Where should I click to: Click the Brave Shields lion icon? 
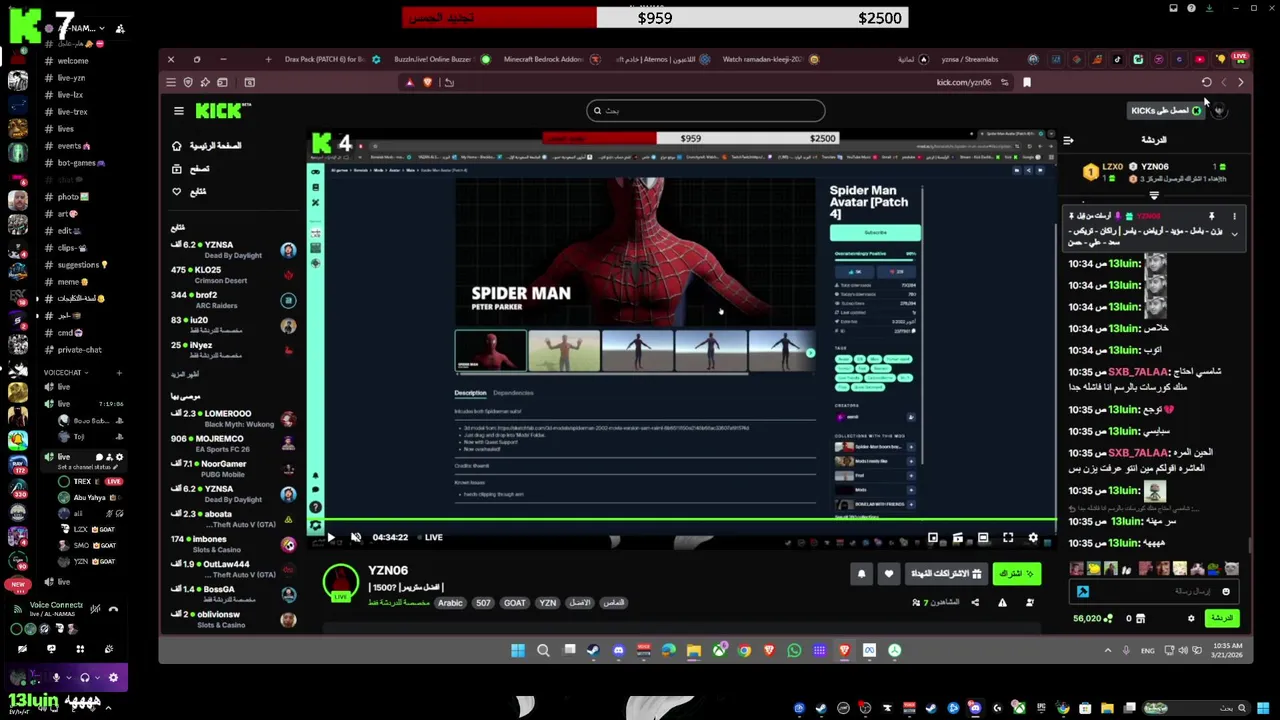(x=427, y=83)
